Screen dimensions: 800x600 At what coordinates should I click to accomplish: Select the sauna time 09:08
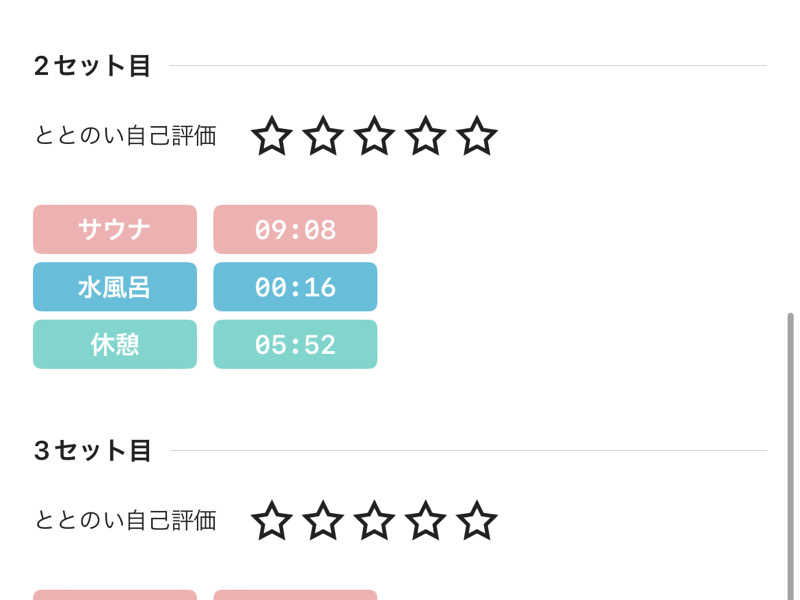(295, 230)
